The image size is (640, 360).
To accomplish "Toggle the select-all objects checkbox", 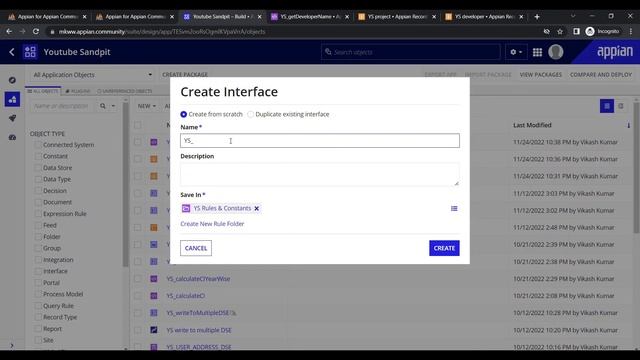I will pos(138,125).
